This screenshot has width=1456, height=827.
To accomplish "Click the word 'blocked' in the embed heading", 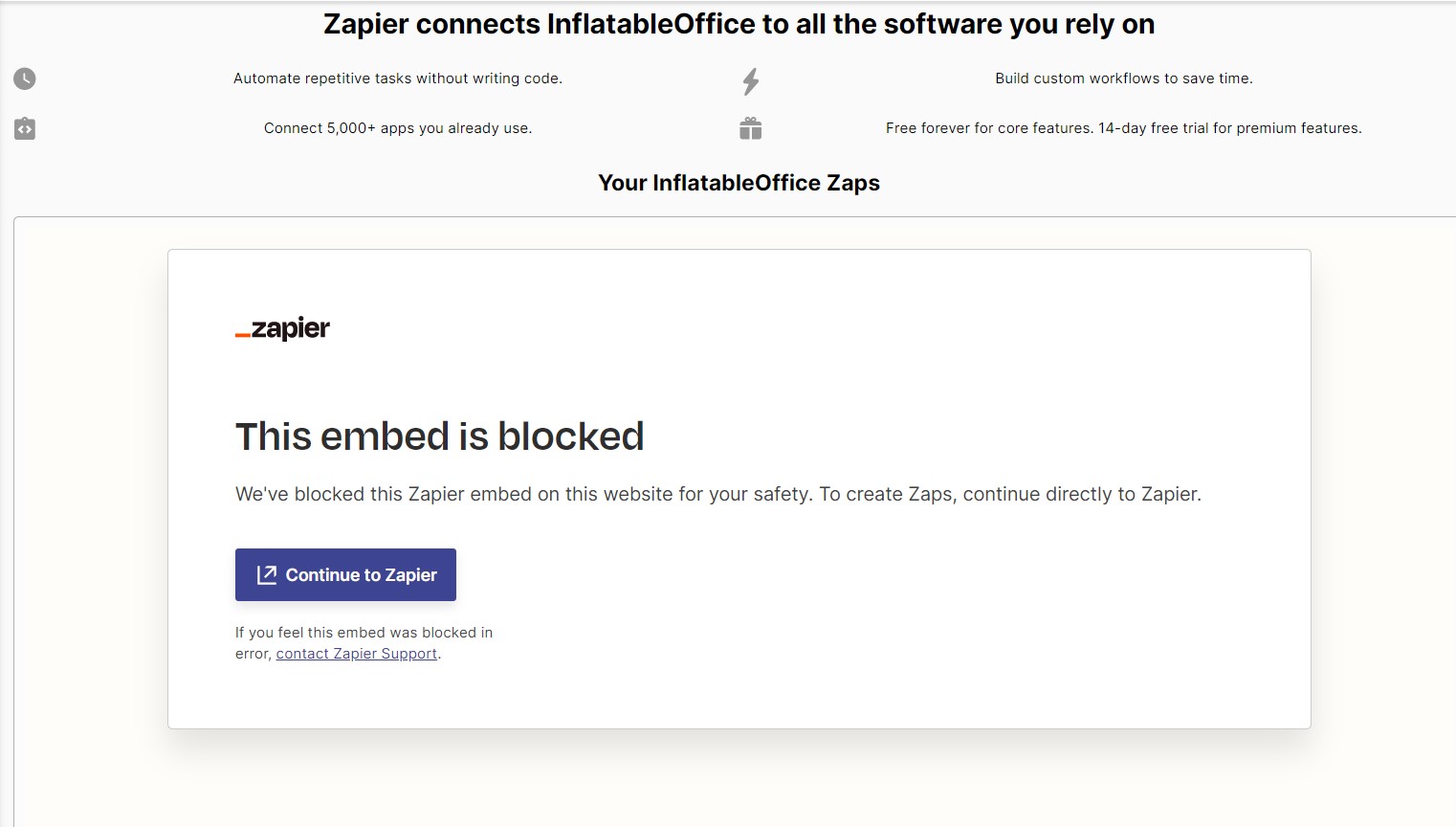I will click(571, 436).
